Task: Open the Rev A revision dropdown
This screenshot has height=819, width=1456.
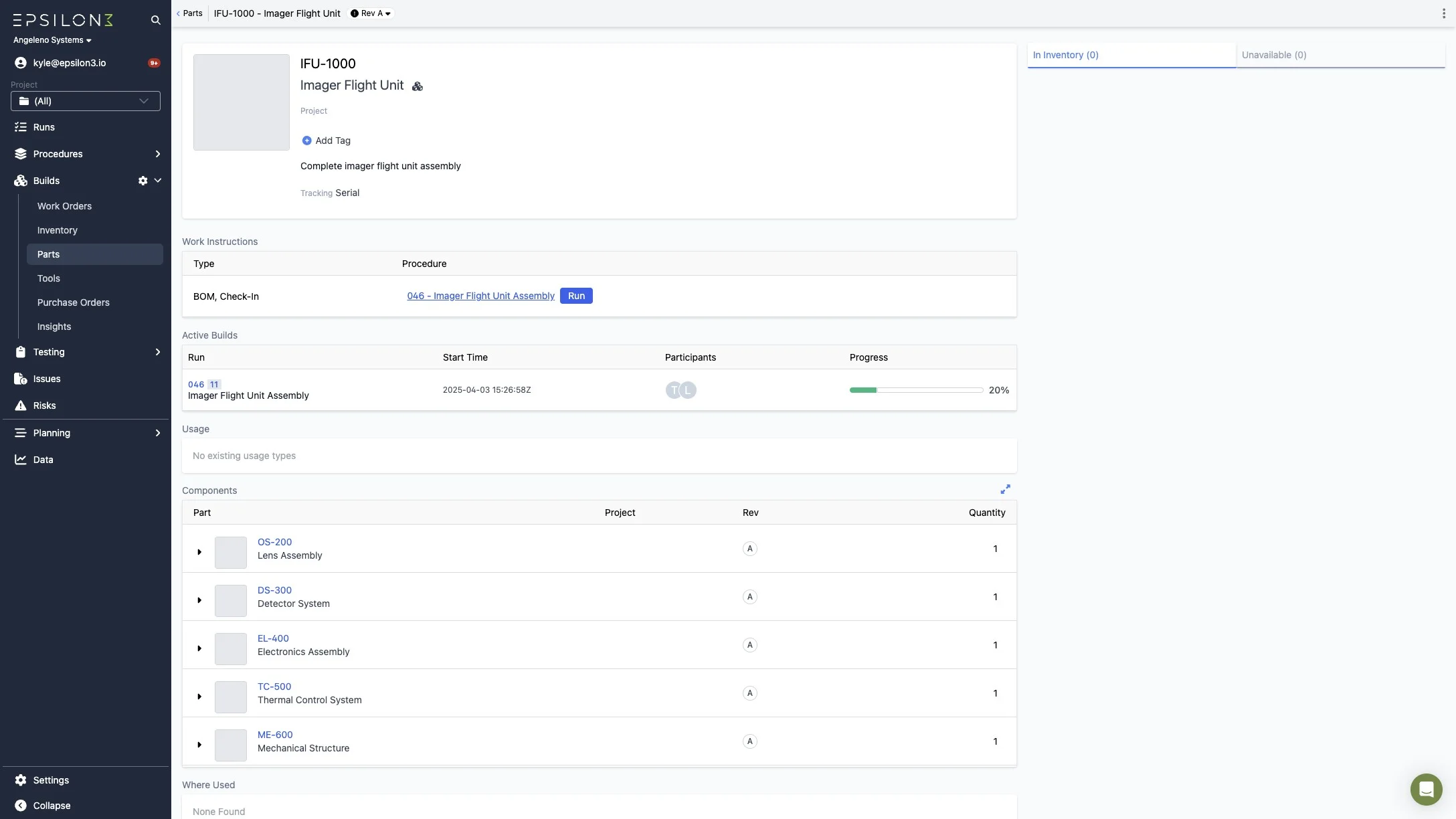Action: 371,13
